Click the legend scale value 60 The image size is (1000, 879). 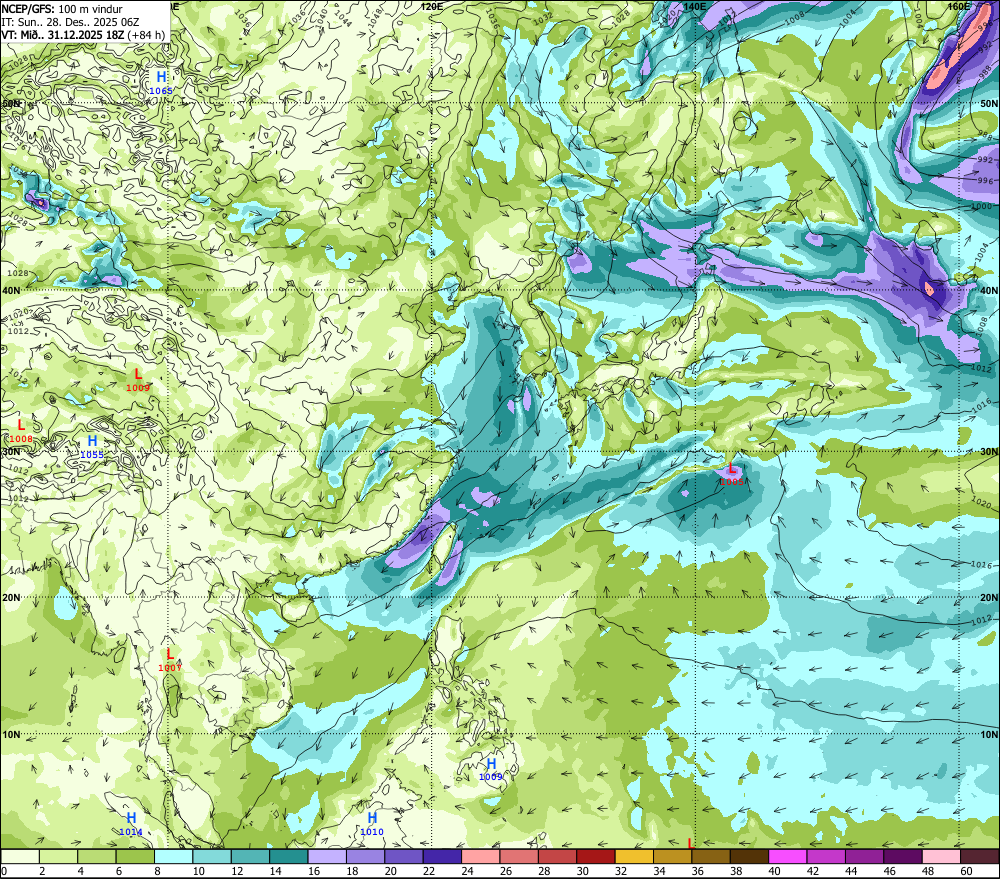(x=966, y=871)
